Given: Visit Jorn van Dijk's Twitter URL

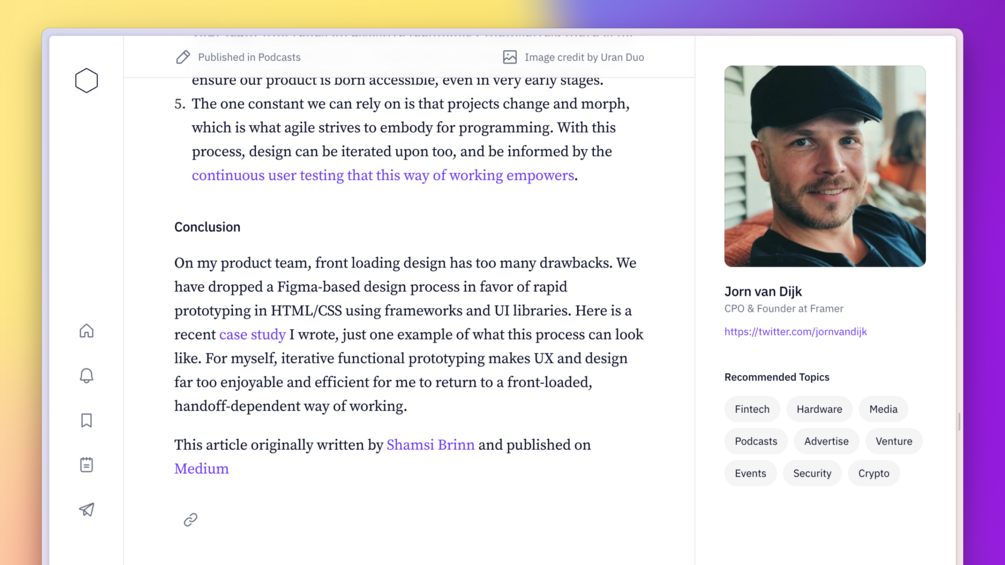Looking at the screenshot, I should pyautogui.click(x=795, y=332).
